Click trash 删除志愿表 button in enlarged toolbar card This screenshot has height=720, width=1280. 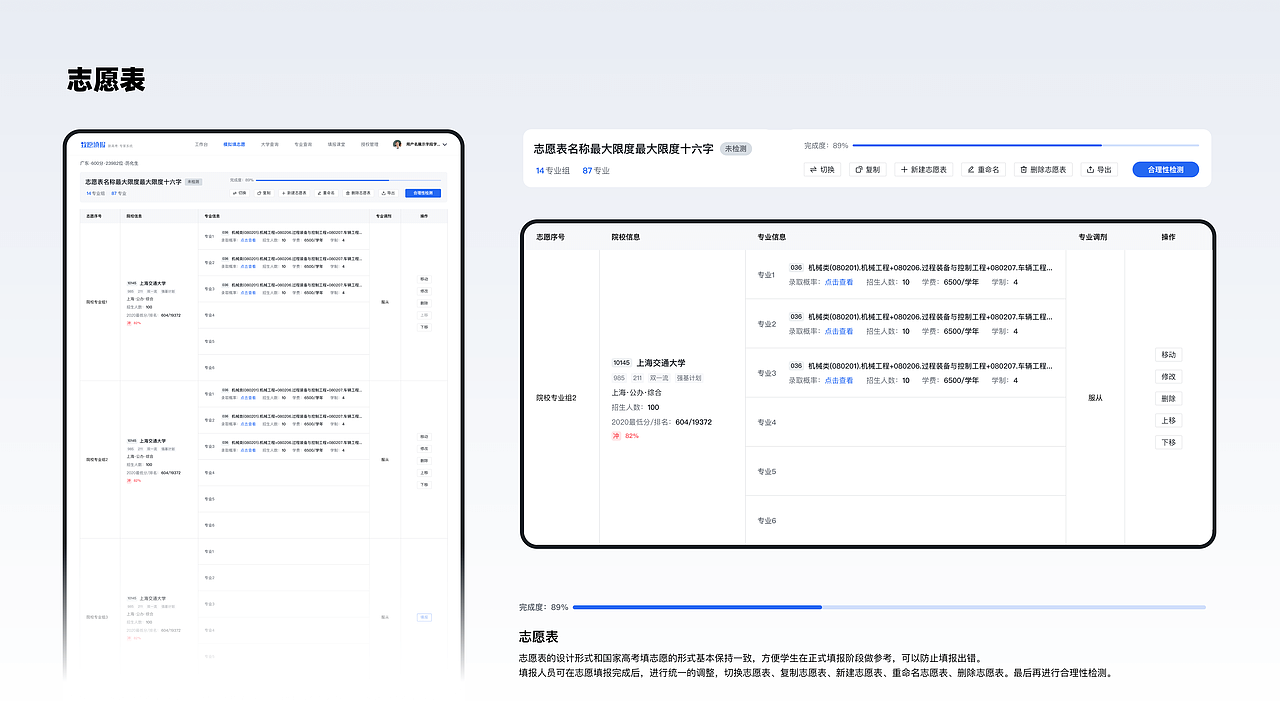tap(1044, 170)
